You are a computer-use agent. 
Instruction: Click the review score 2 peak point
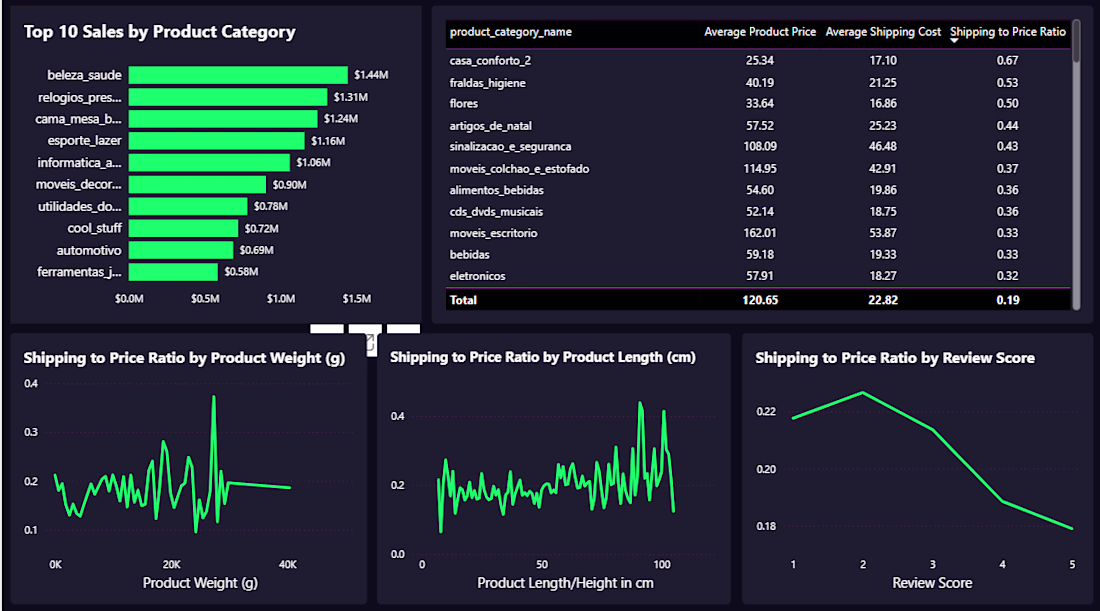(x=862, y=393)
